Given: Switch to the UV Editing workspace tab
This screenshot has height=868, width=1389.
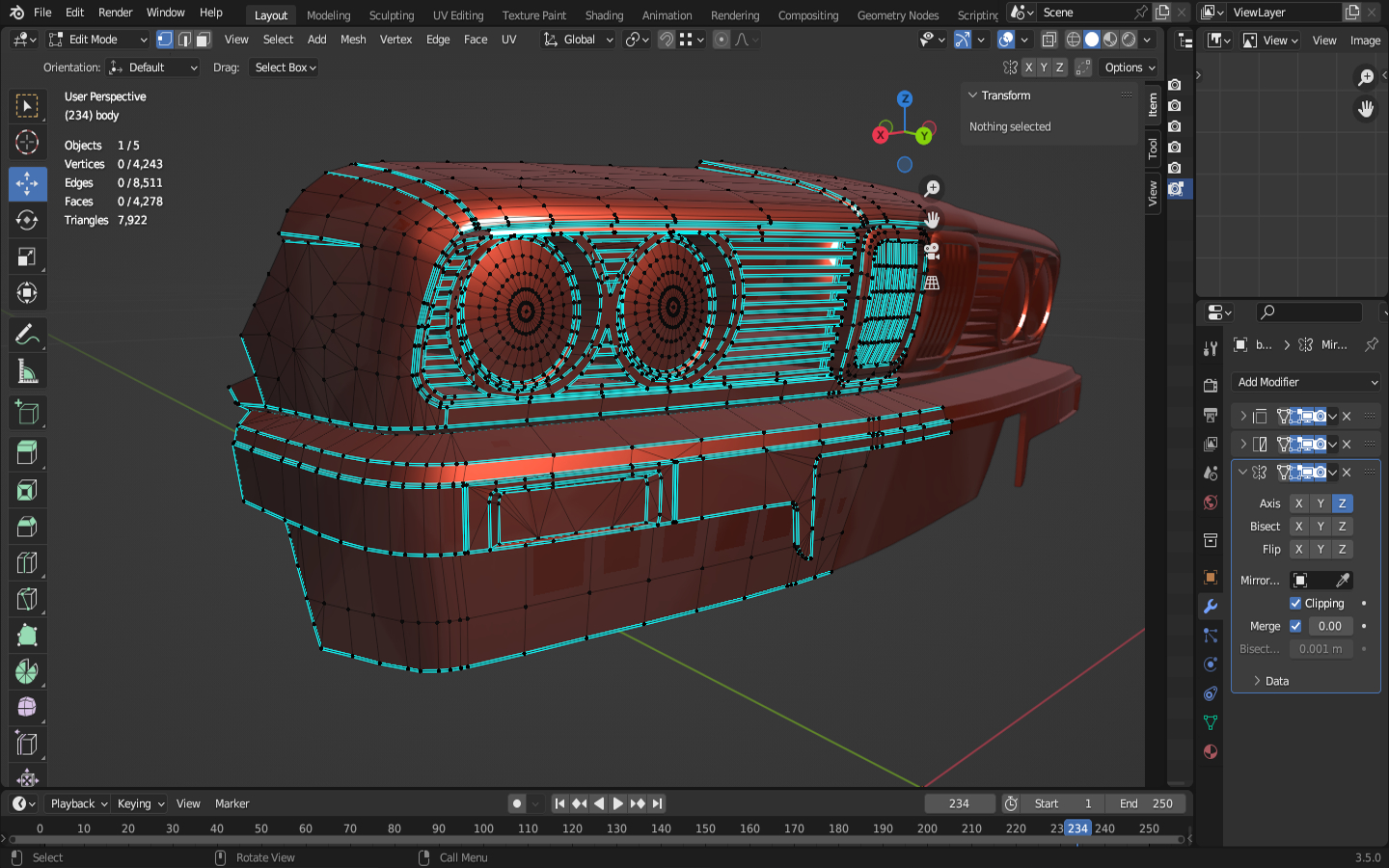Looking at the screenshot, I should [457, 15].
